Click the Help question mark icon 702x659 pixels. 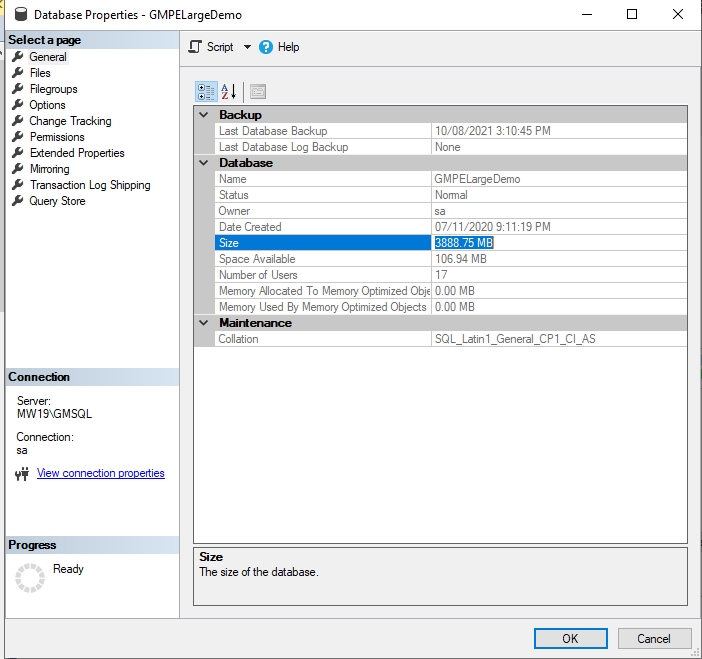(x=266, y=47)
